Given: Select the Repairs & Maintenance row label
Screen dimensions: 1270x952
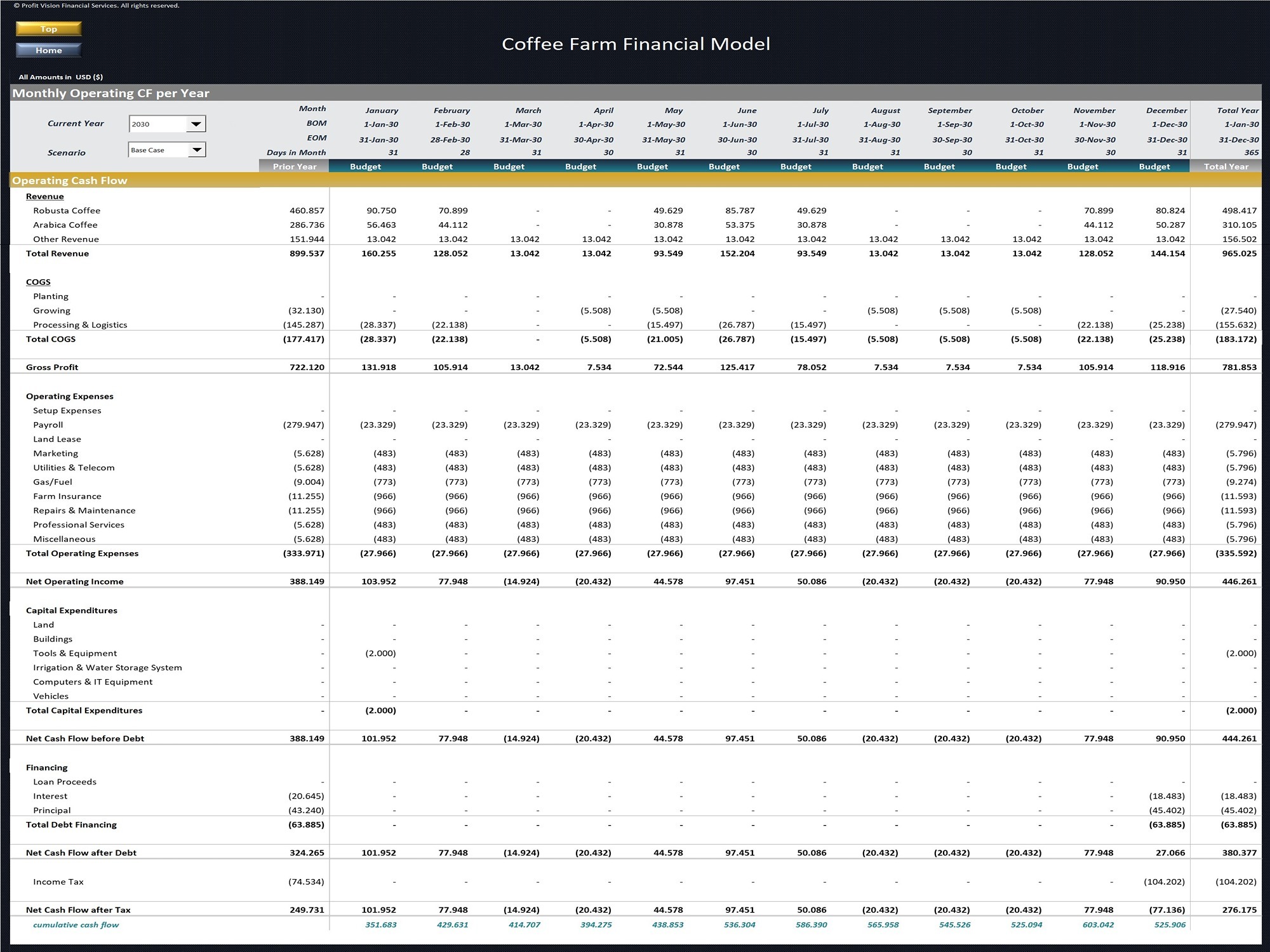Looking at the screenshot, I should click(x=84, y=510).
